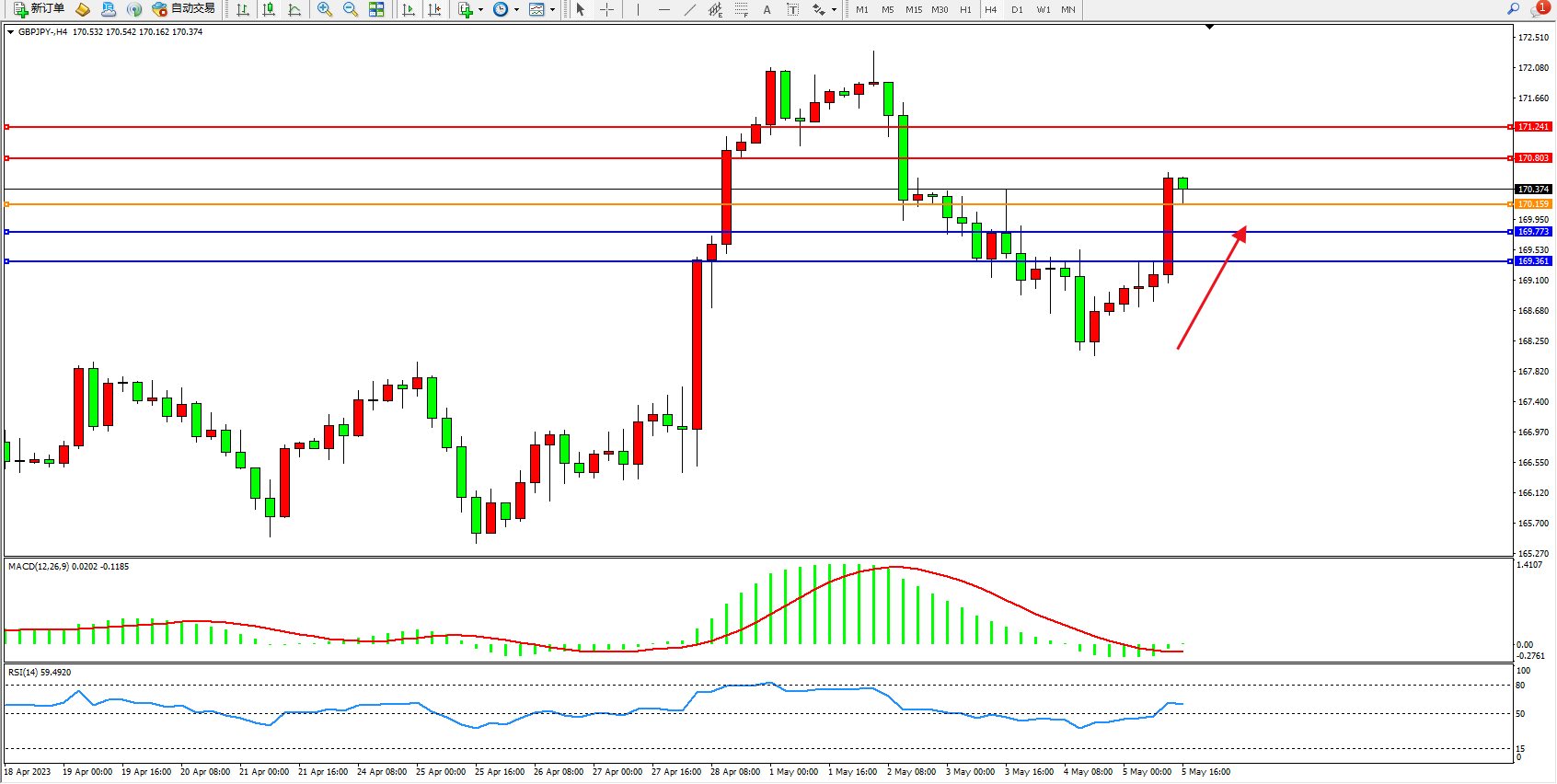The image size is (1557, 784).
Task: Select the M15 timeframe button
Action: tap(913, 10)
